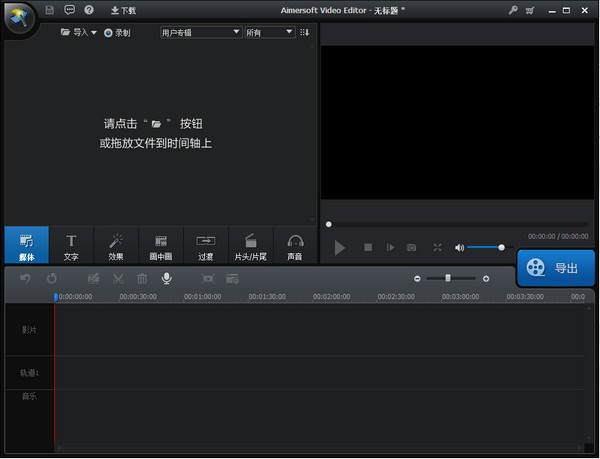Viewport: 600px width, 459px height.
Task: Click the scissors split tool
Action: point(118,278)
